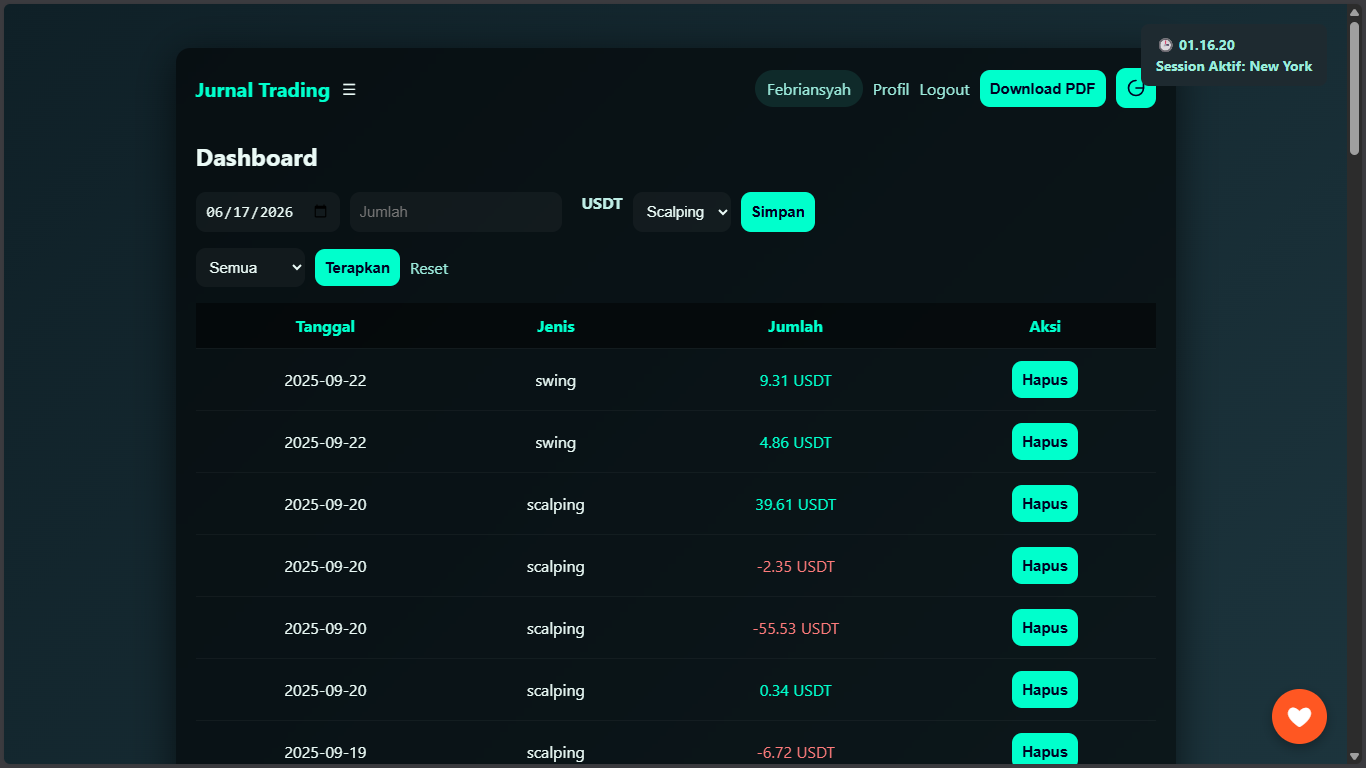This screenshot has width=1366, height=768.
Task: Click the Jumlah amount input field
Action: pos(456,212)
